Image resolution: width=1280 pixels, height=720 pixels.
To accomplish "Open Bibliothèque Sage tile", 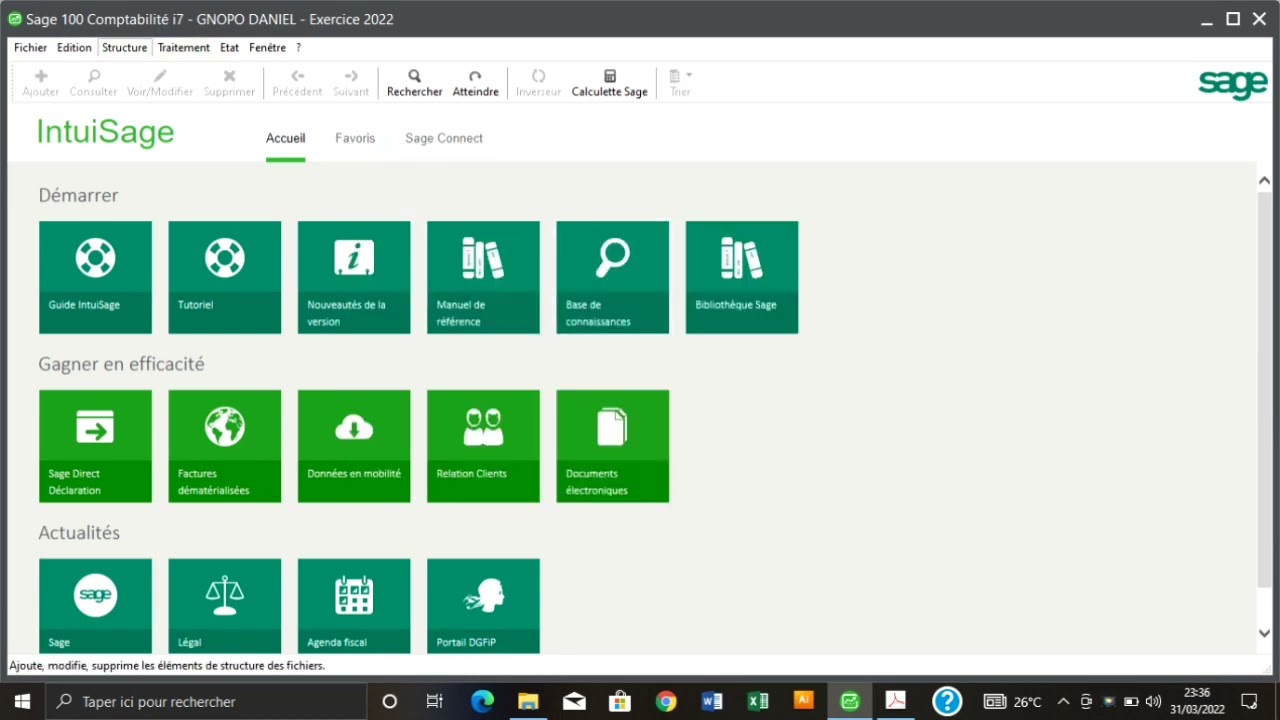I will [742, 277].
